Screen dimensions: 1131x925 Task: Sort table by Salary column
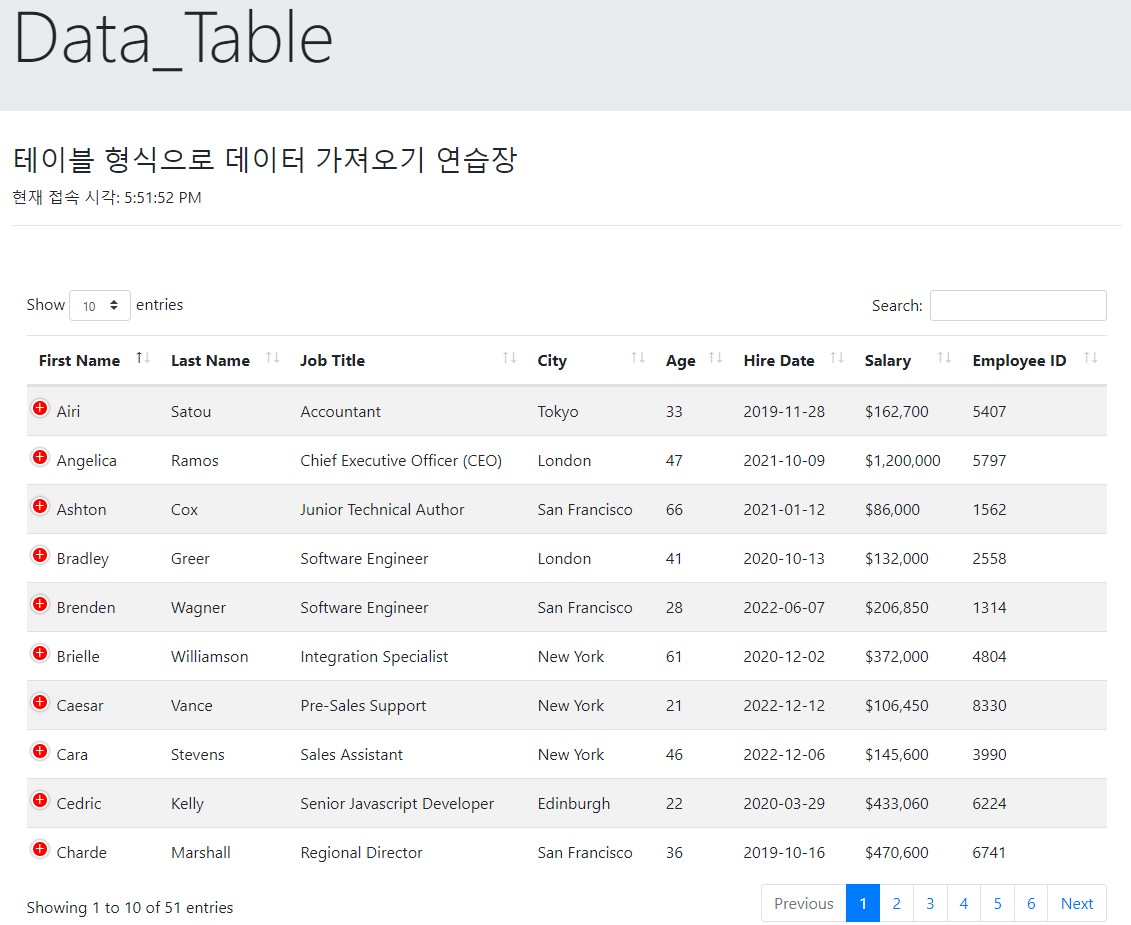tap(907, 360)
